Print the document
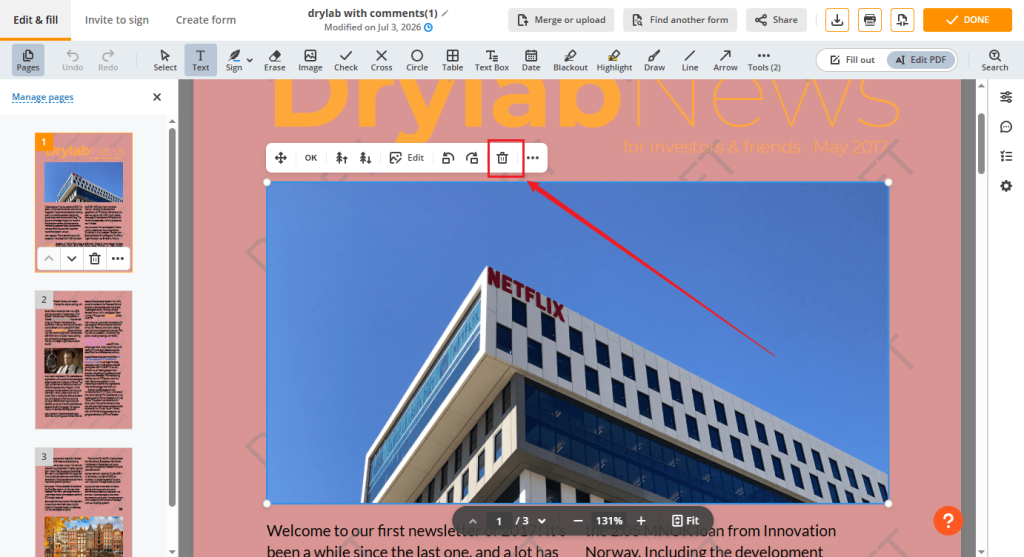The width and height of the screenshot is (1024, 557). tap(869, 20)
